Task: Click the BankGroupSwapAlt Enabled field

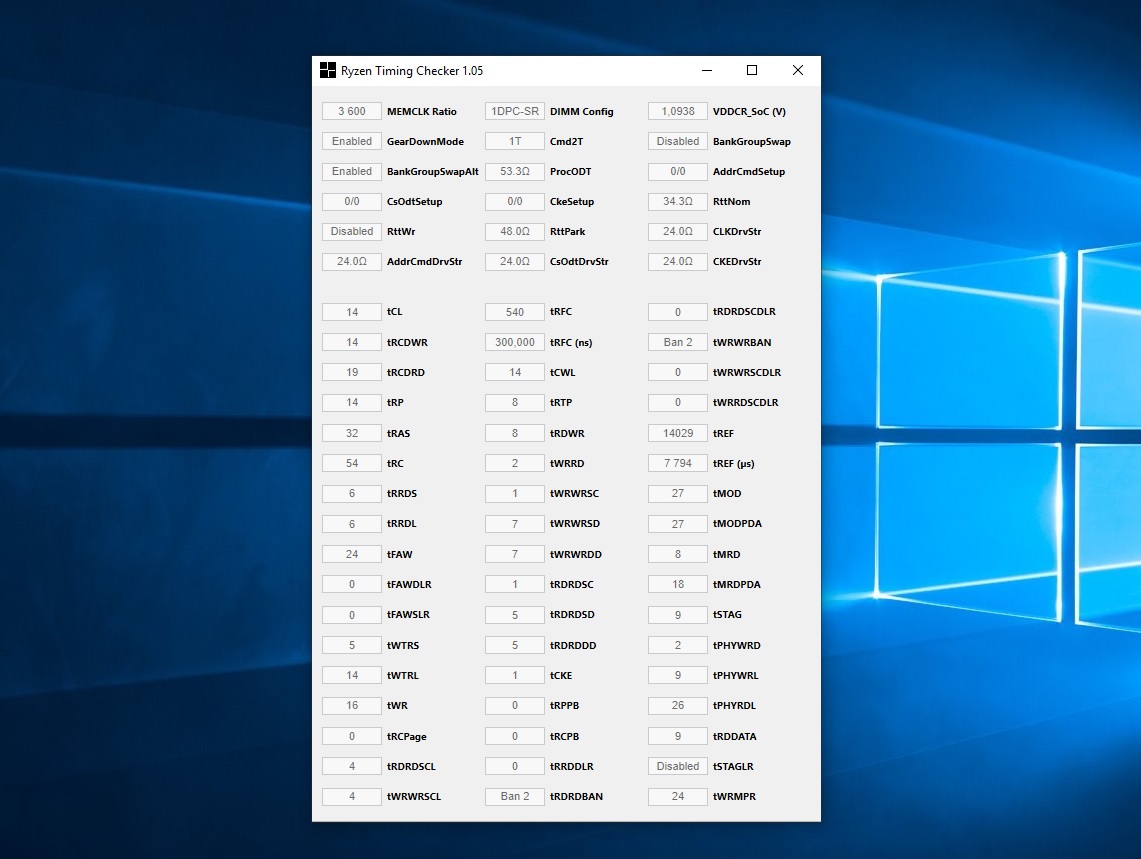Action: 352,171
